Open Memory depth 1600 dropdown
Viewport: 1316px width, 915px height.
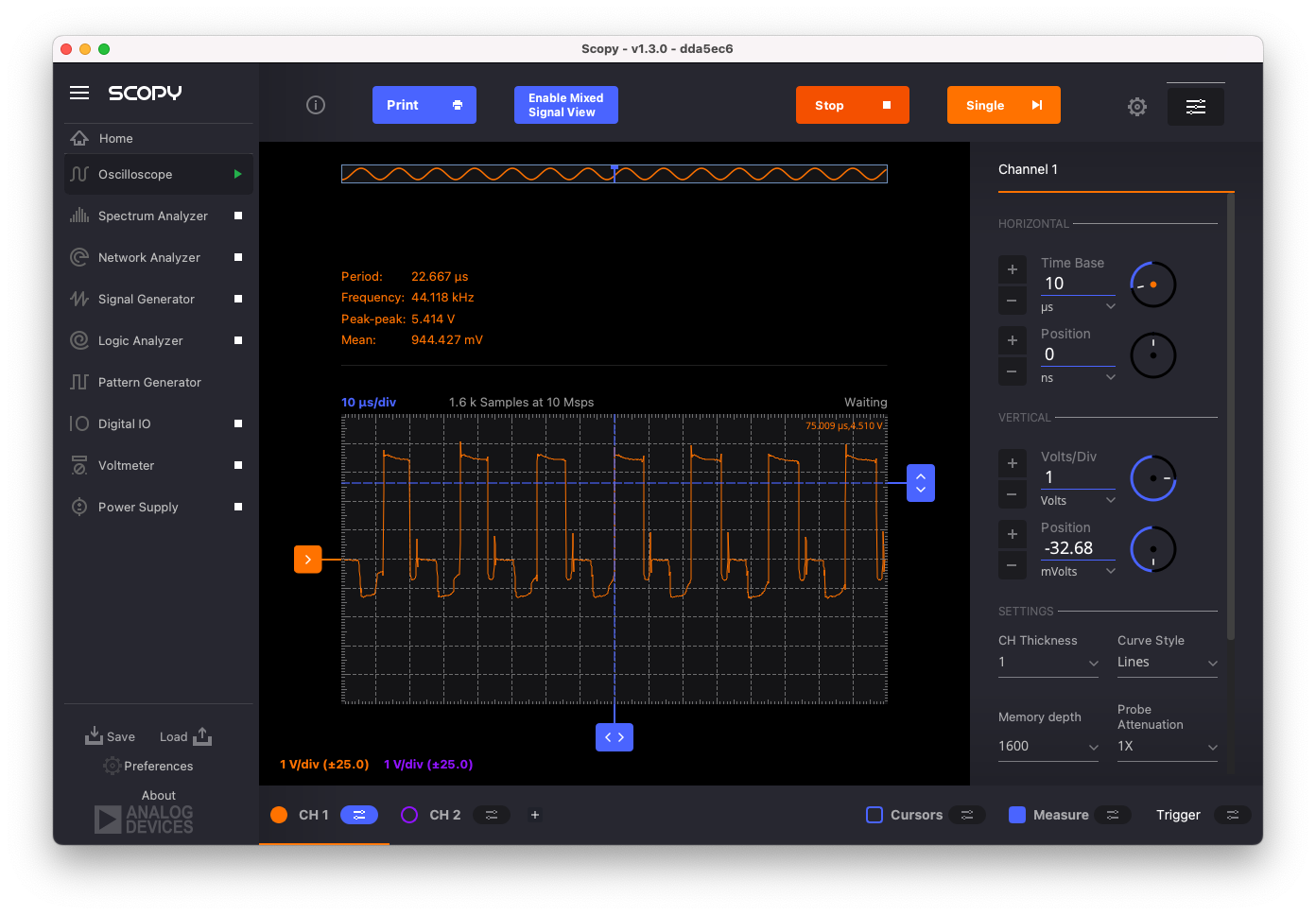(x=1048, y=747)
